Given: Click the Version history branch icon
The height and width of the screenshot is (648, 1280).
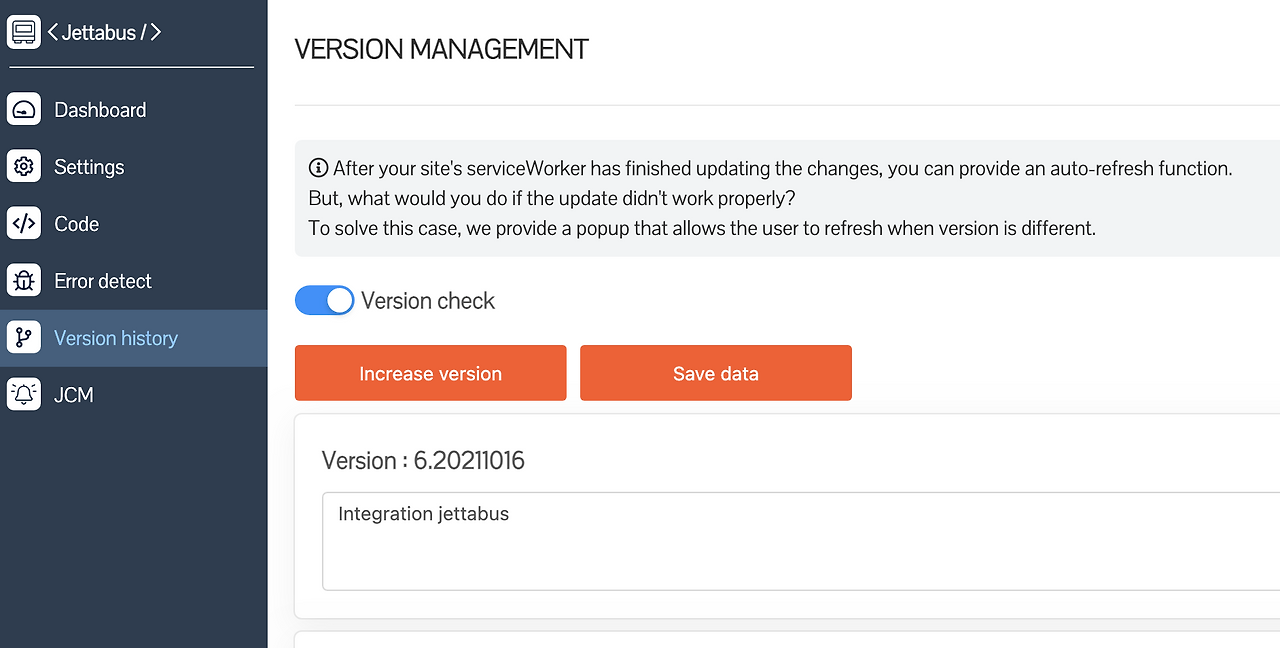Looking at the screenshot, I should coord(24,337).
